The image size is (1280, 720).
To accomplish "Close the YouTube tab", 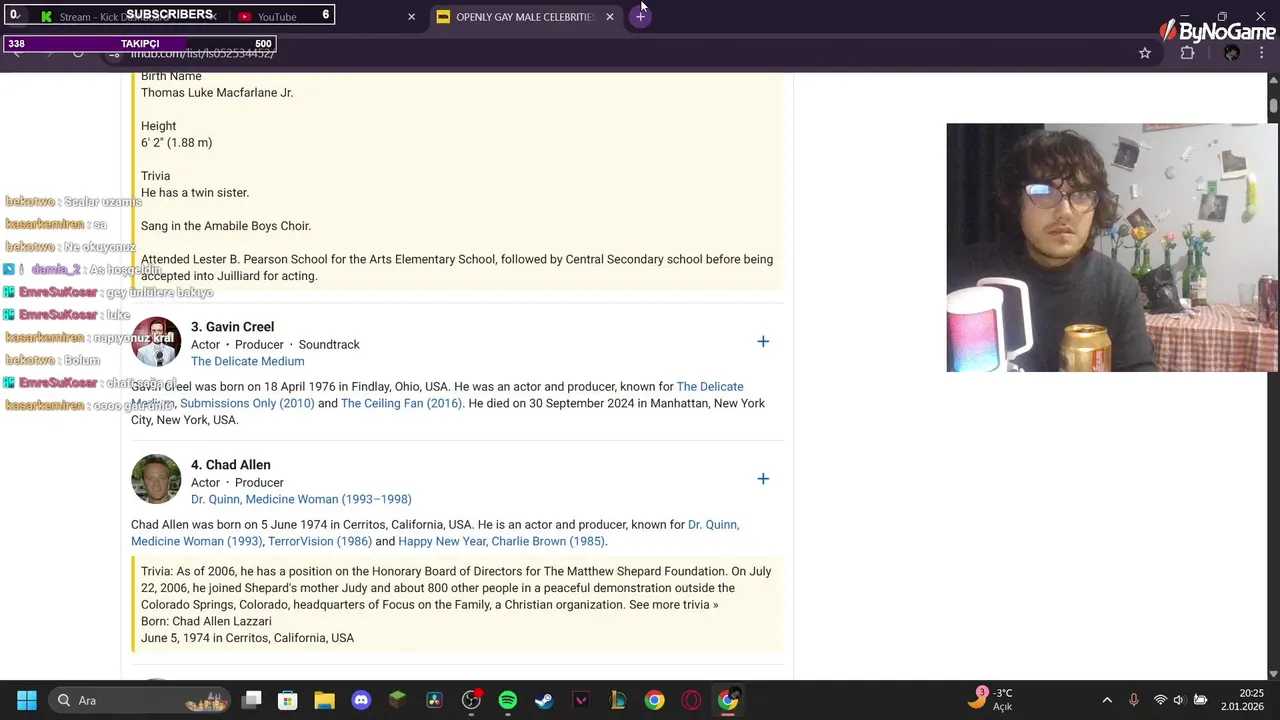I will coord(411,17).
